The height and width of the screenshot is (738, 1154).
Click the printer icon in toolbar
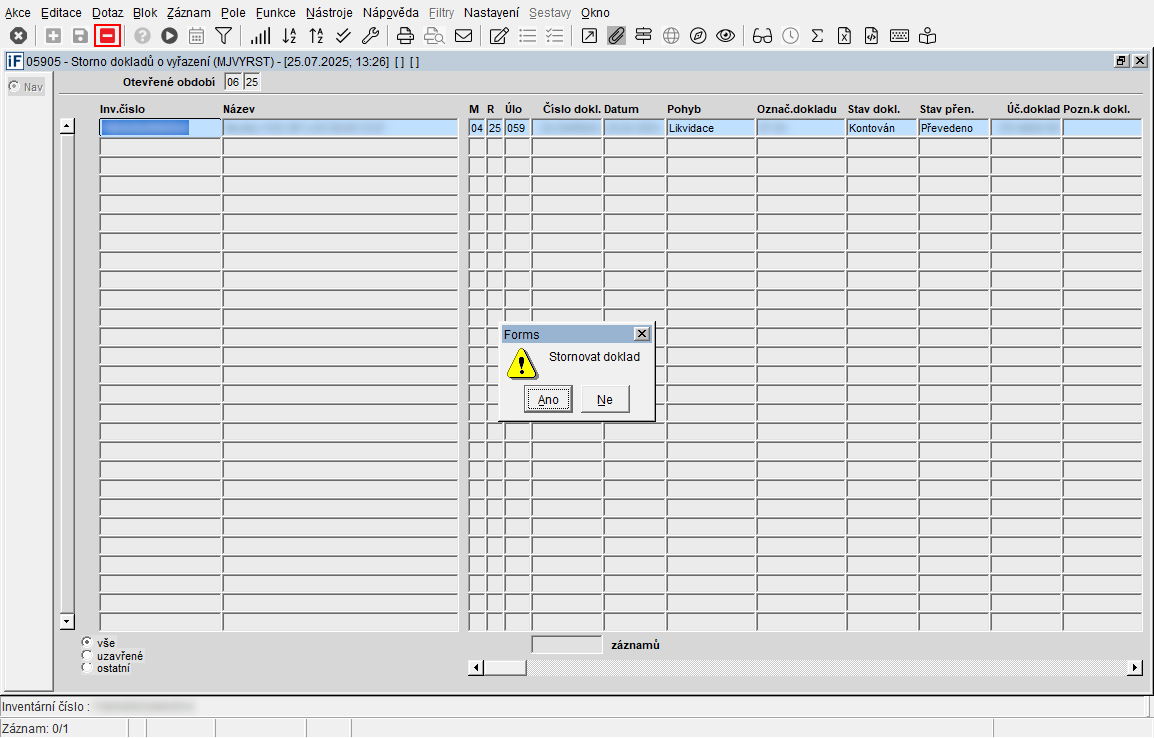pos(405,36)
